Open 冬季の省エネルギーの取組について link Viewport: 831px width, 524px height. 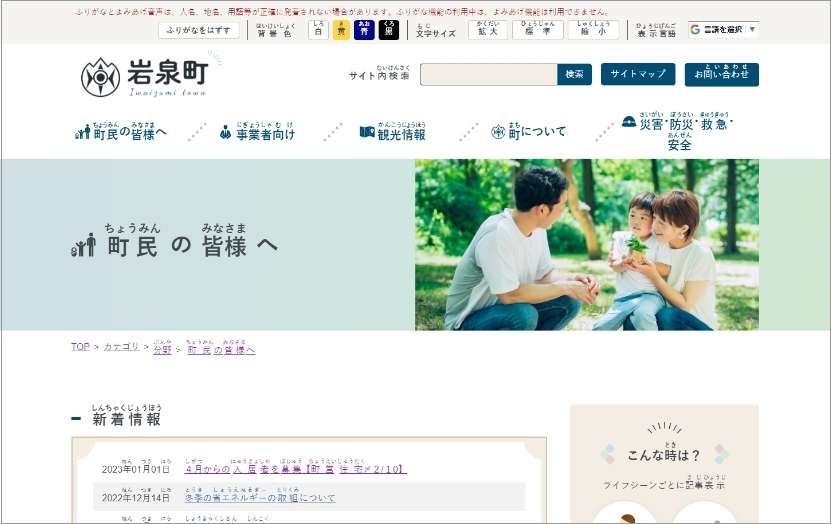[x=260, y=495]
